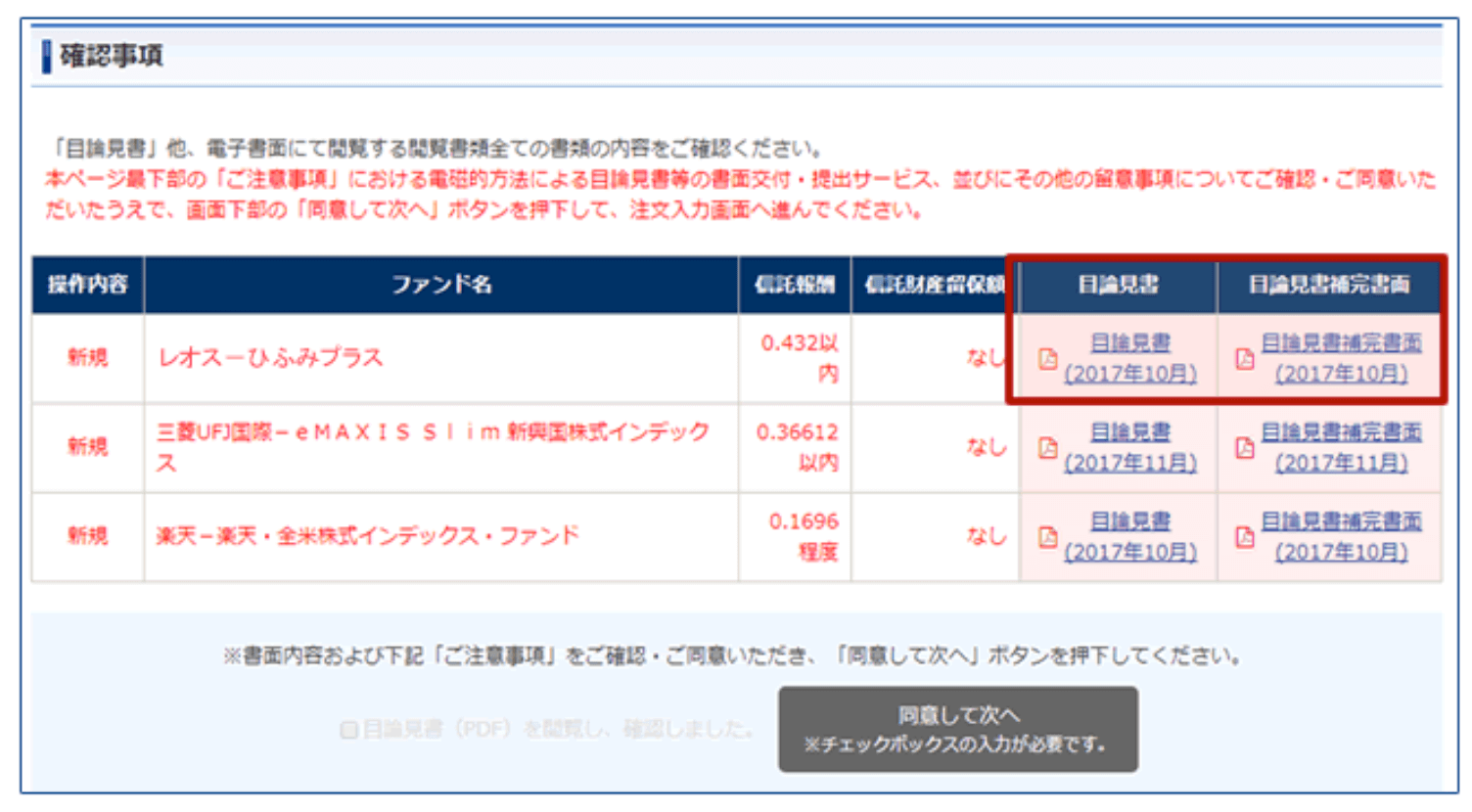Open 目論見書補完書面 (2017年10月) link for 楽天・全米株式
This screenshot has width=1472, height=812.
point(1341,536)
